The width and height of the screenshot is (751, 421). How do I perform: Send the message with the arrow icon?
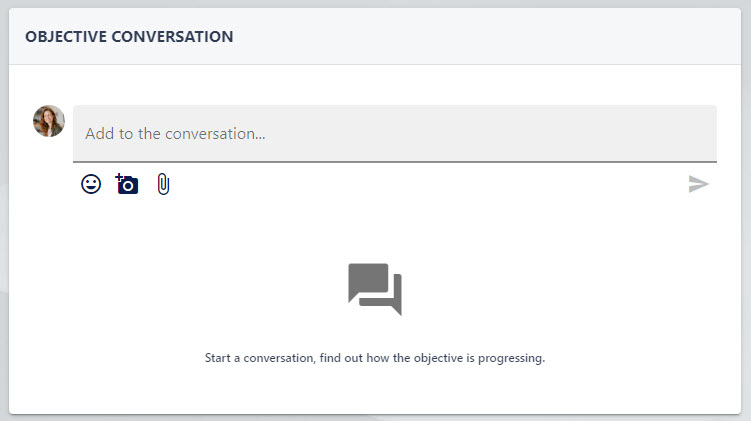coord(698,184)
